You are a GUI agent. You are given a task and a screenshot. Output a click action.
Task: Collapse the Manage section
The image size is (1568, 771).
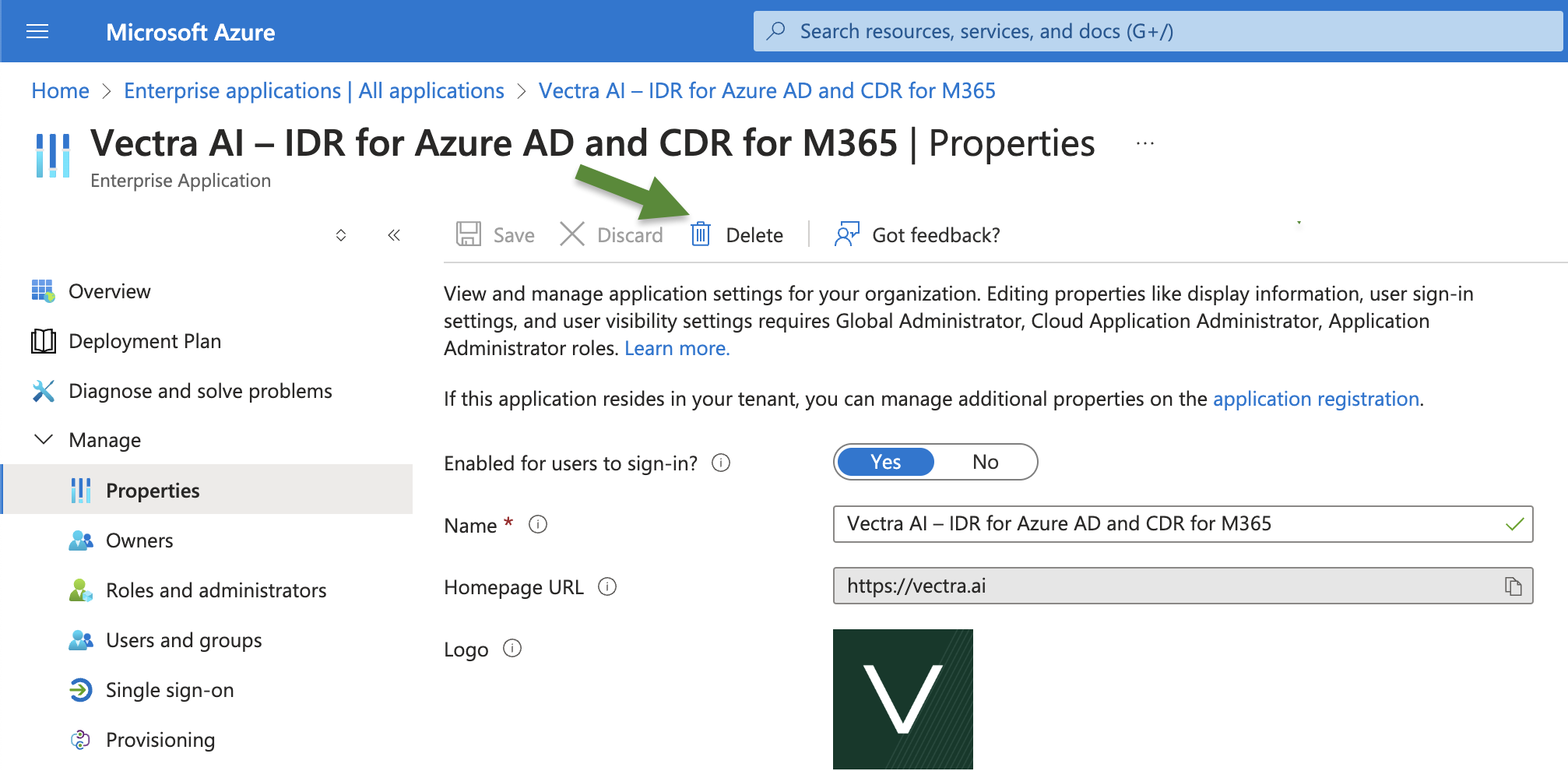tap(44, 440)
